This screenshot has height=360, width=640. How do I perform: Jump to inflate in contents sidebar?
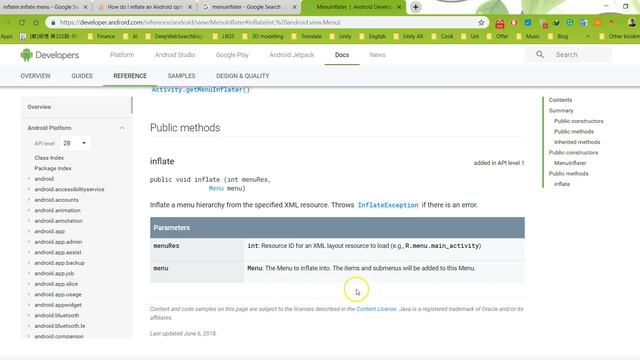tap(562, 184)
